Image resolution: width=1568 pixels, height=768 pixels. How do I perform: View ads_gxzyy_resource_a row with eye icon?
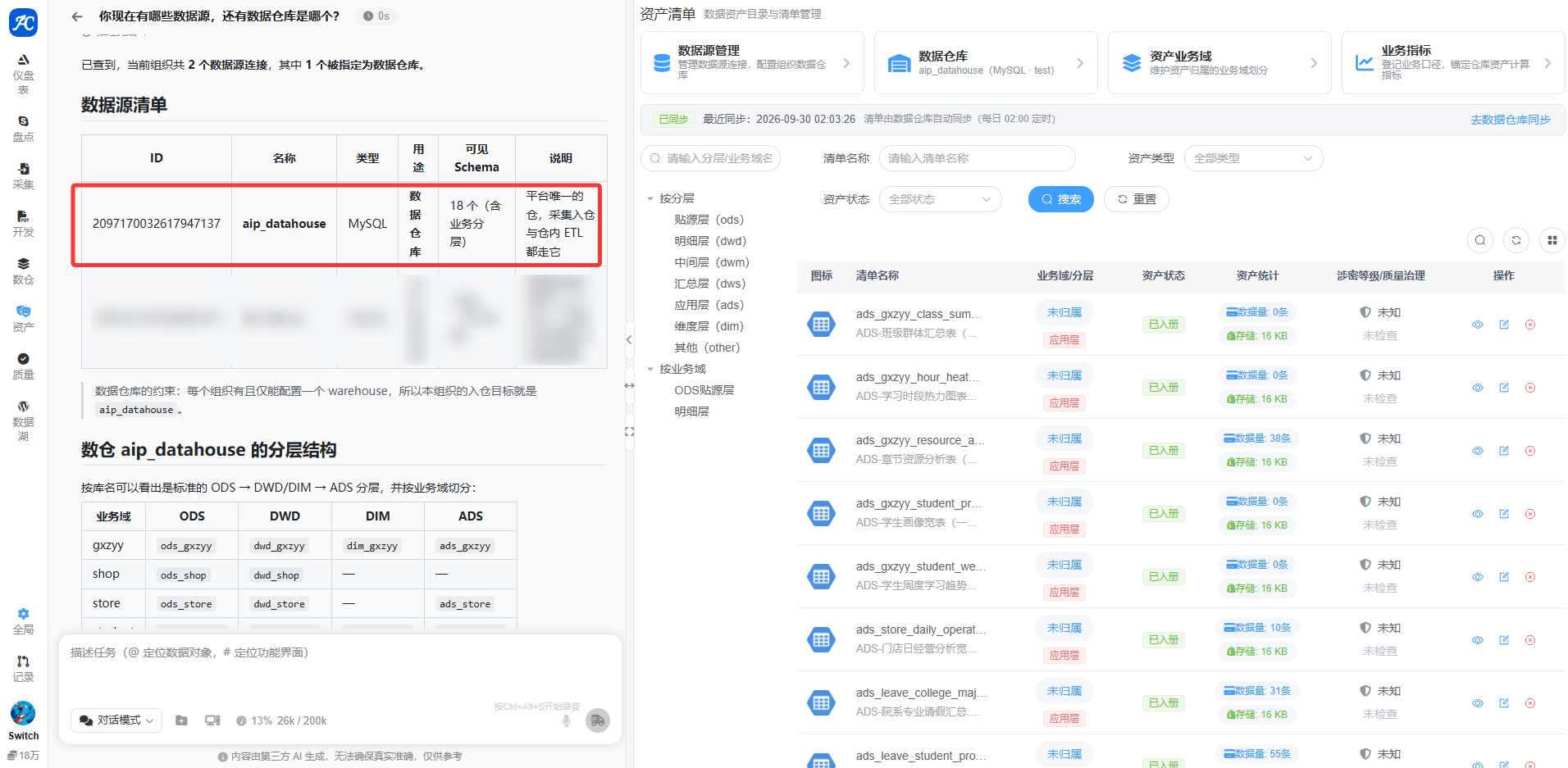[x=1477, y=451]
